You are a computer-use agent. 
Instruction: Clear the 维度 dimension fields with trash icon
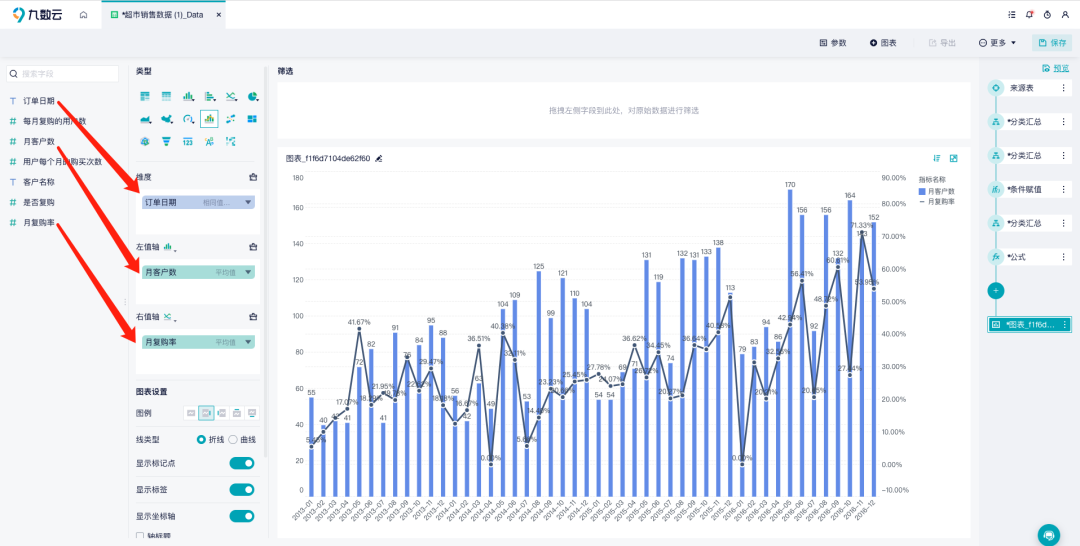click(253, 177)
